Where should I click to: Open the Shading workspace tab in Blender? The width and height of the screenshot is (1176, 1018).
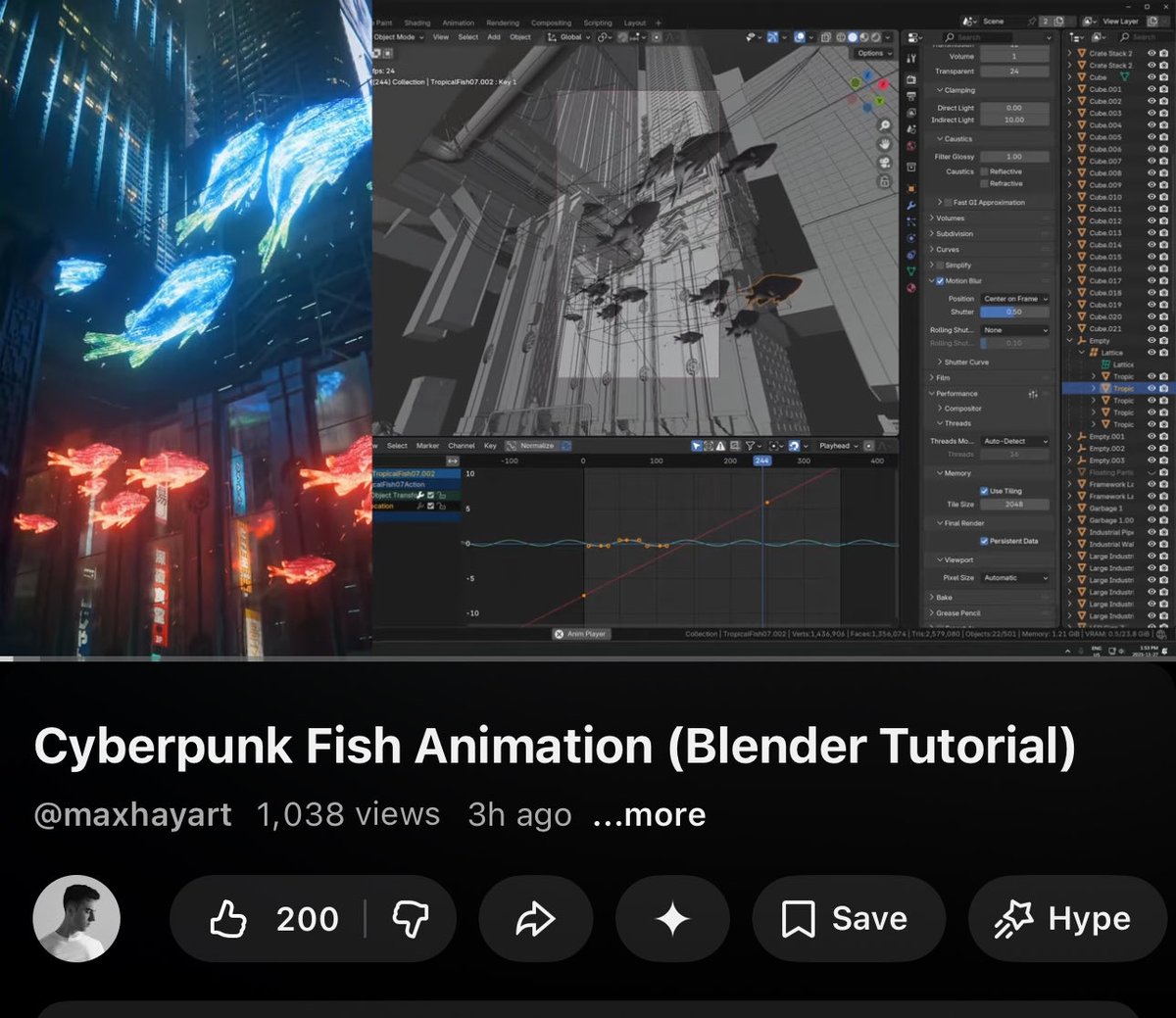pyautogui.click(x=417, y=23)
